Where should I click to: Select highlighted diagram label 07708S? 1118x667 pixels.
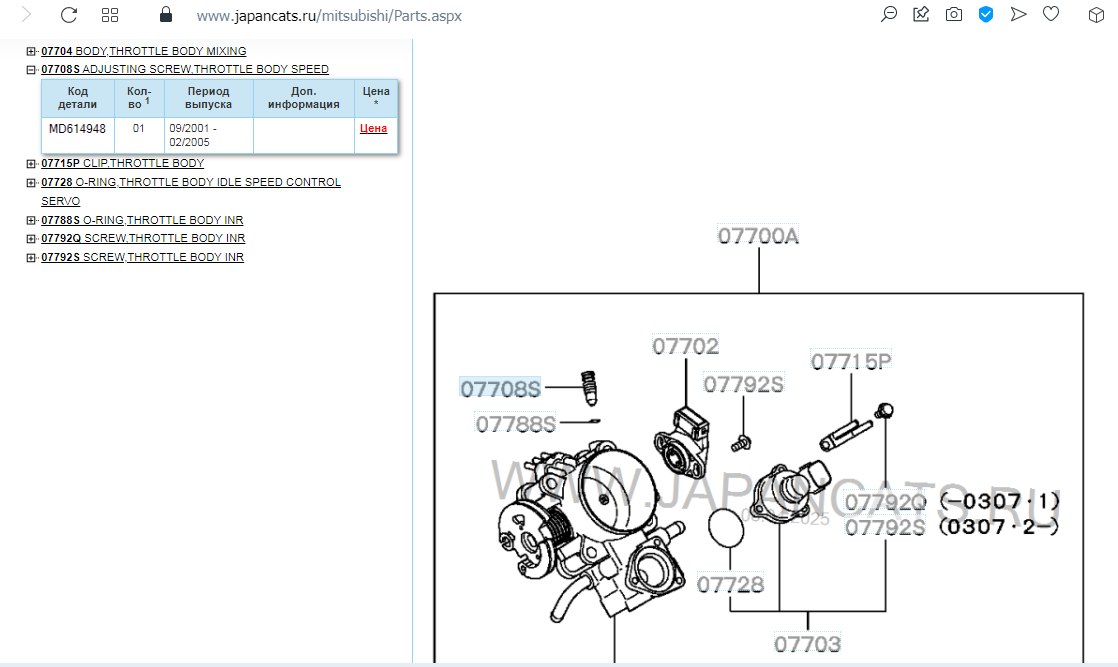[x=501, y=389]
